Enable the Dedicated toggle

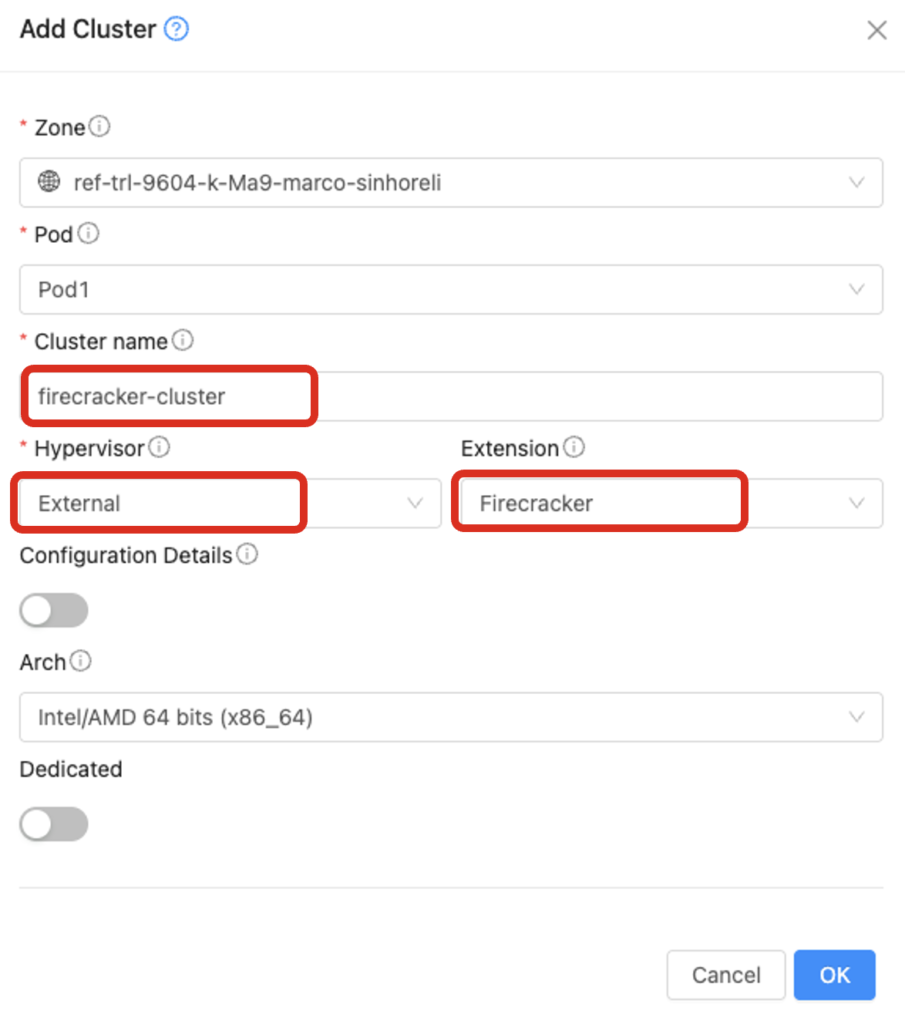tap(53, 823)
